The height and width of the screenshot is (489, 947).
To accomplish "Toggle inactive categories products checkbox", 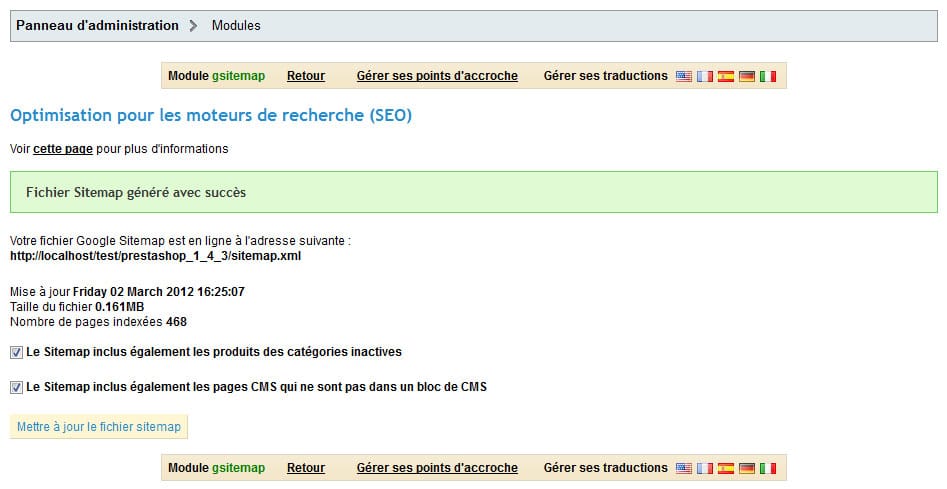I will (16, 353).
